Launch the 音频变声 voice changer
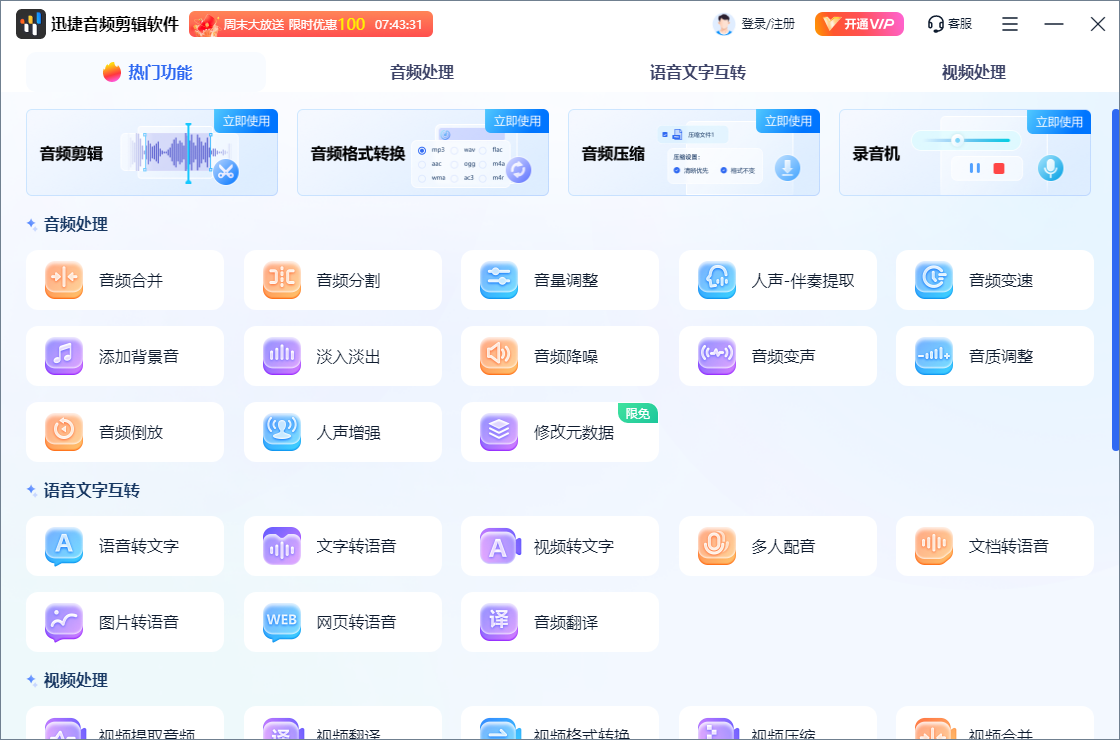The image size is (1120, 740). (x=777, y=356)
